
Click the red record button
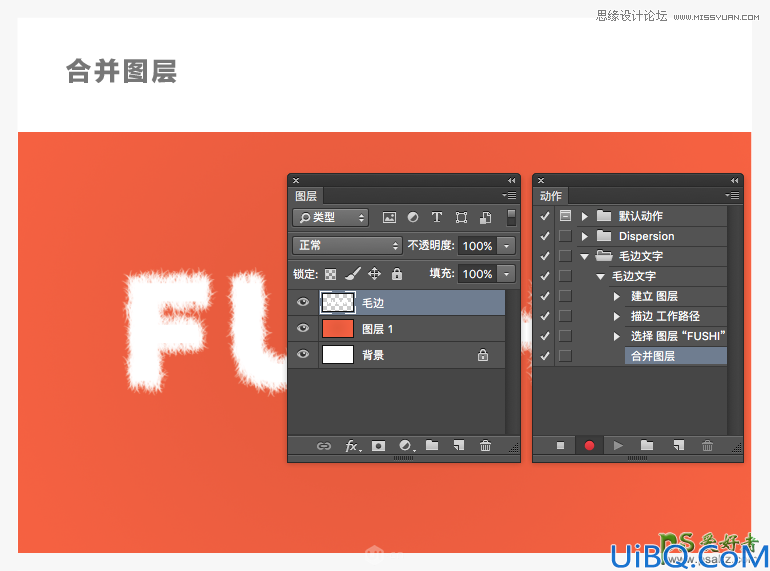(589, 445)
